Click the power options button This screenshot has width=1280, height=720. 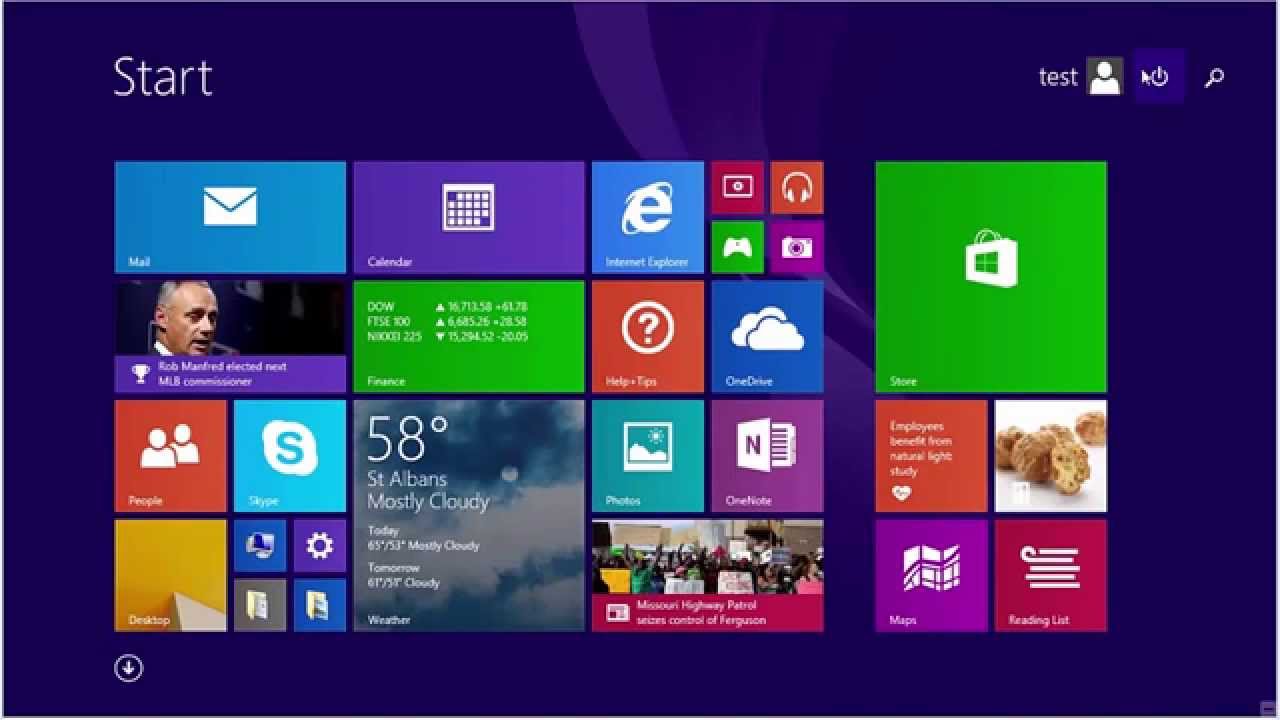pyautogui.click(x=1159, y=76)
